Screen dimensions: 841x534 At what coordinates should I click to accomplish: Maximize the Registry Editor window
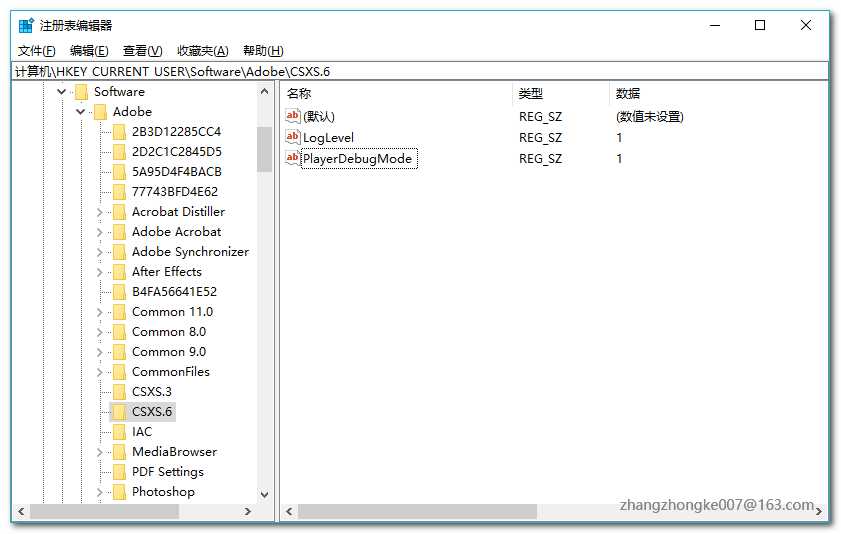point(760,25)
